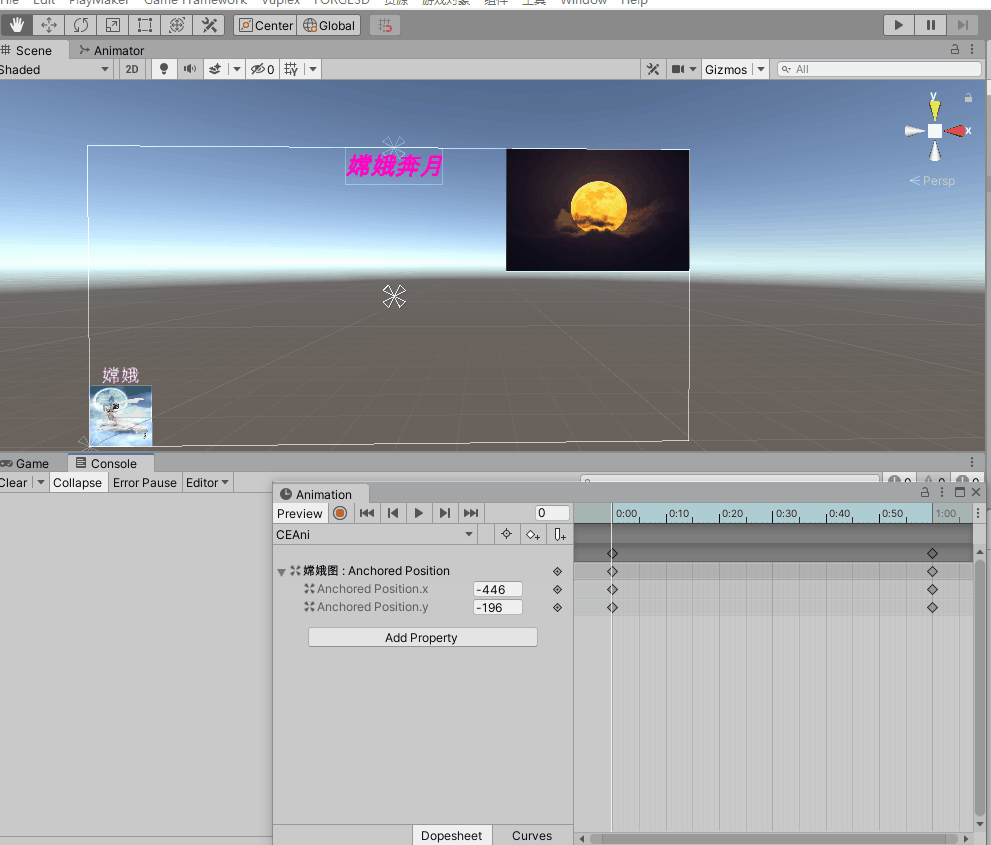Toggle hidden objects visibility count
This screenshot has width=991, height=845.
point(262,70)
